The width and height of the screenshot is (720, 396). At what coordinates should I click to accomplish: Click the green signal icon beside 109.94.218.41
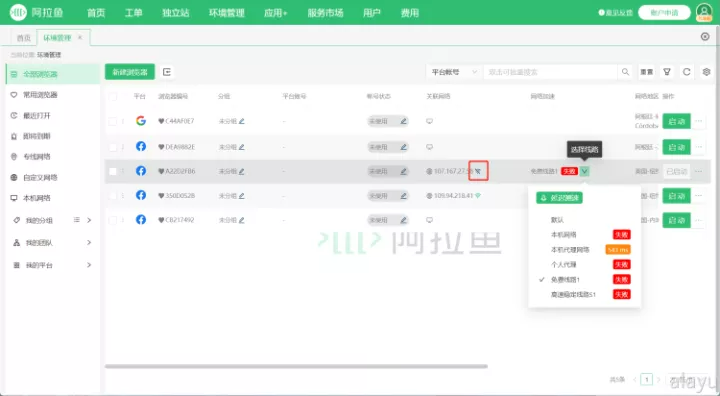coord(478,196)
